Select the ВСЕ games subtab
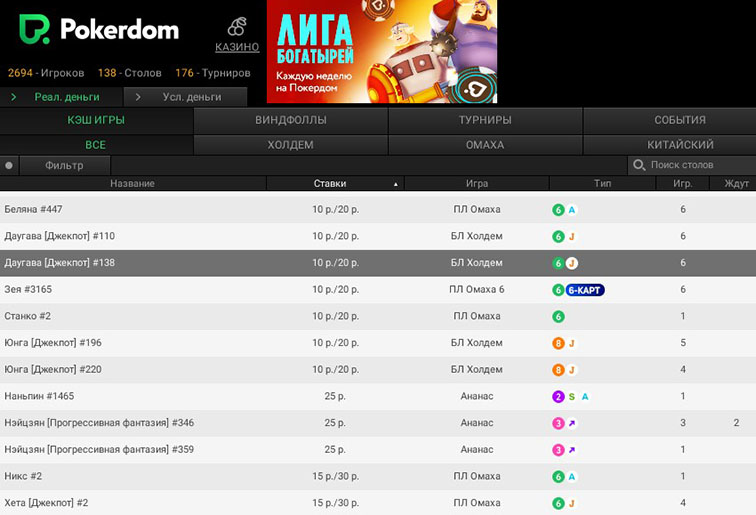Viewport: 756px width, 515px height. (x=95, y=145)
